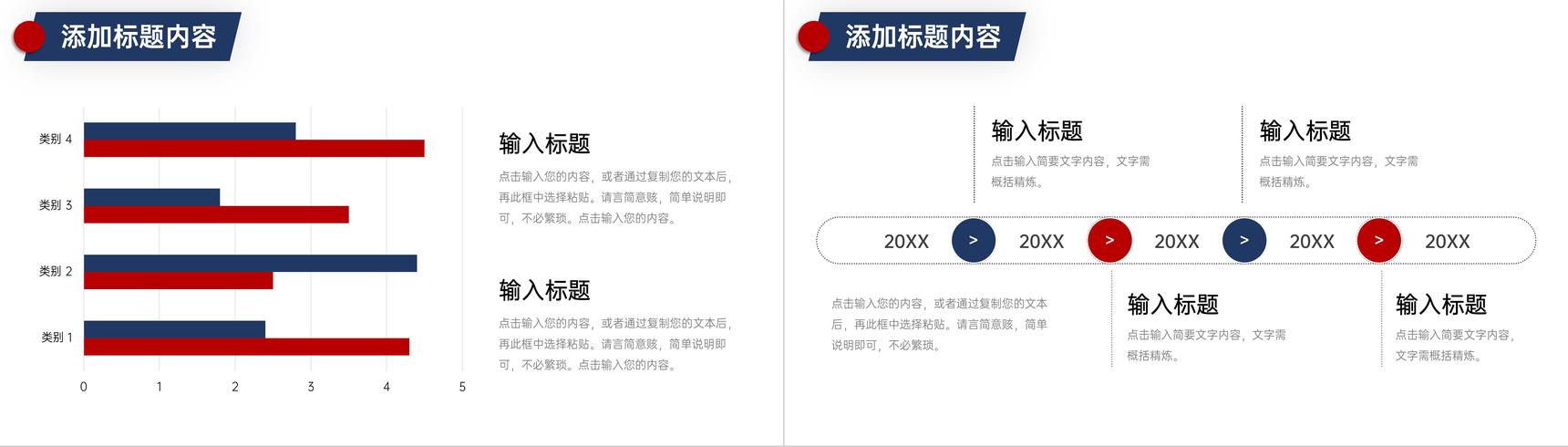This screenshot has width=1568, height=447.
Task: Select the right slide title banner text
Action: [923, 36]
